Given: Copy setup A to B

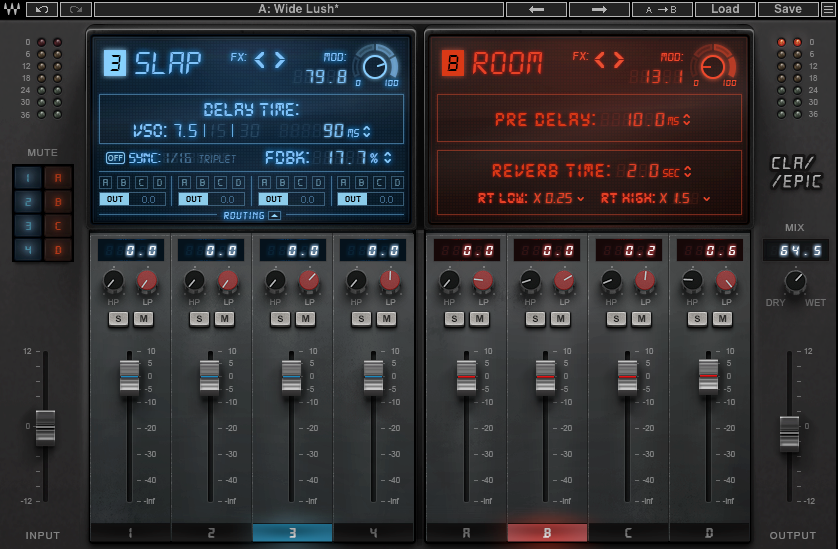Looking at the screenshot, I should [x=662, y=10].
